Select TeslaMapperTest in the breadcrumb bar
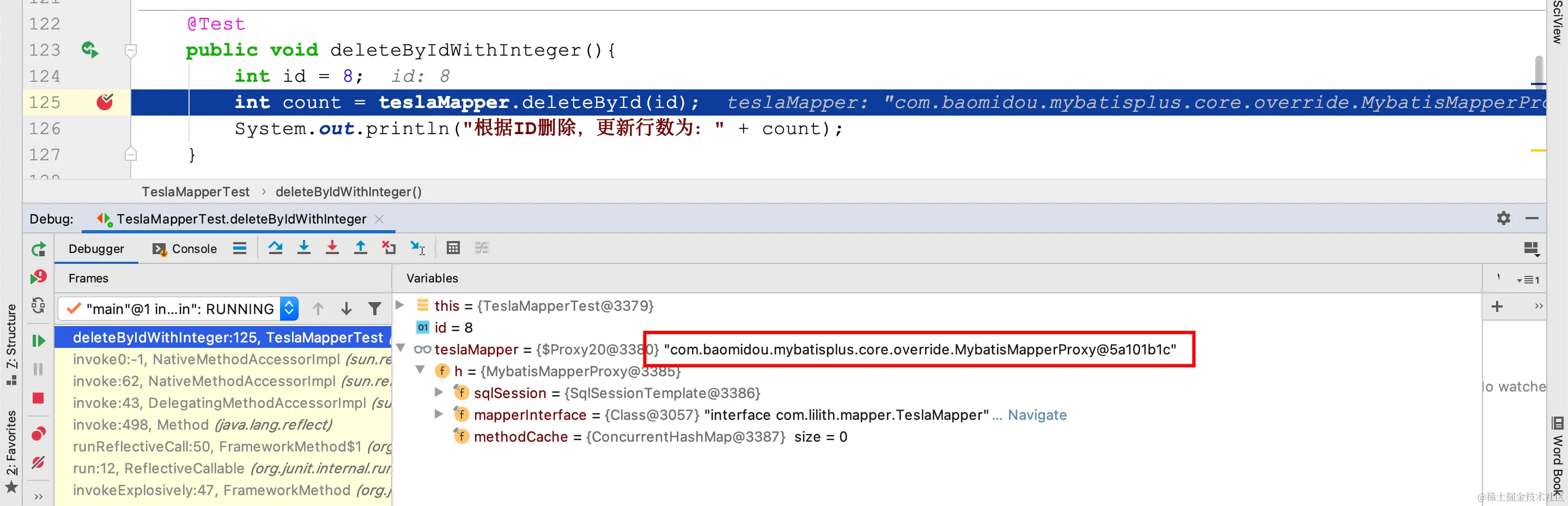The width and height of the screenshot is (1568, 506). (196, 192)
